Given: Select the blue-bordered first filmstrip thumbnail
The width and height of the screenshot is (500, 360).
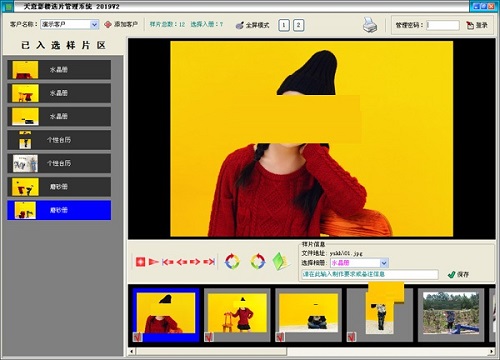Looking at the screenshot, I should click(x=166, y=315).
